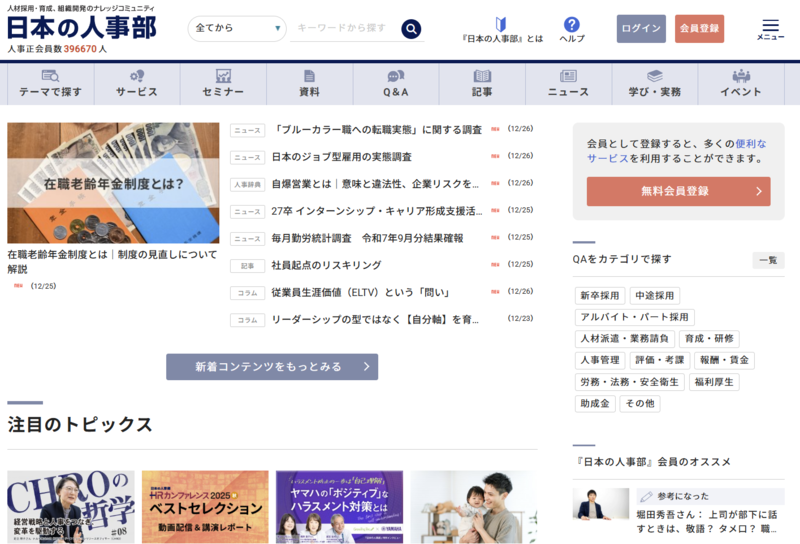Open the イベント navigation section
This screenshot has height=544, width=800.
[x=741, y=84]
